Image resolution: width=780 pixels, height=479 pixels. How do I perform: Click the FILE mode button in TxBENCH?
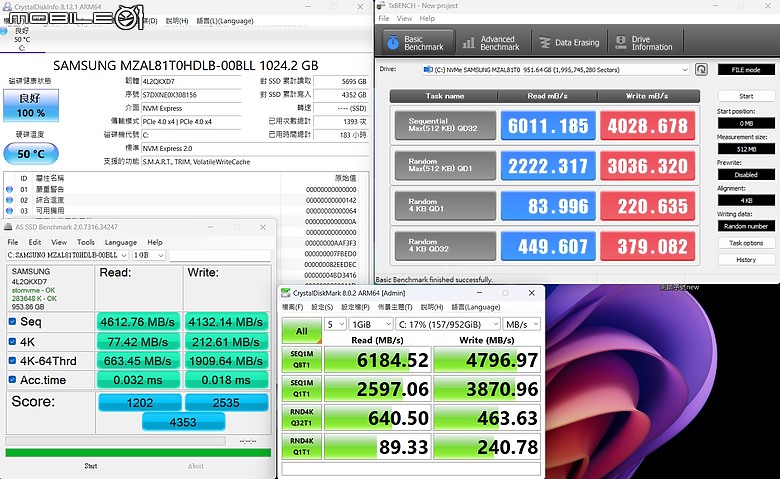point(746,70)
